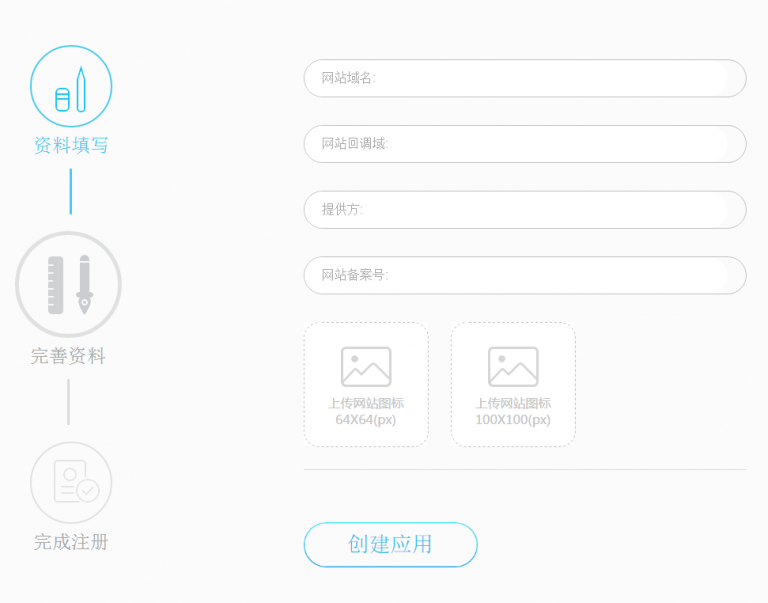Click the 64X64(px) upload label text
This screenshot has height=603, width=768.
(x=366, y=420)
